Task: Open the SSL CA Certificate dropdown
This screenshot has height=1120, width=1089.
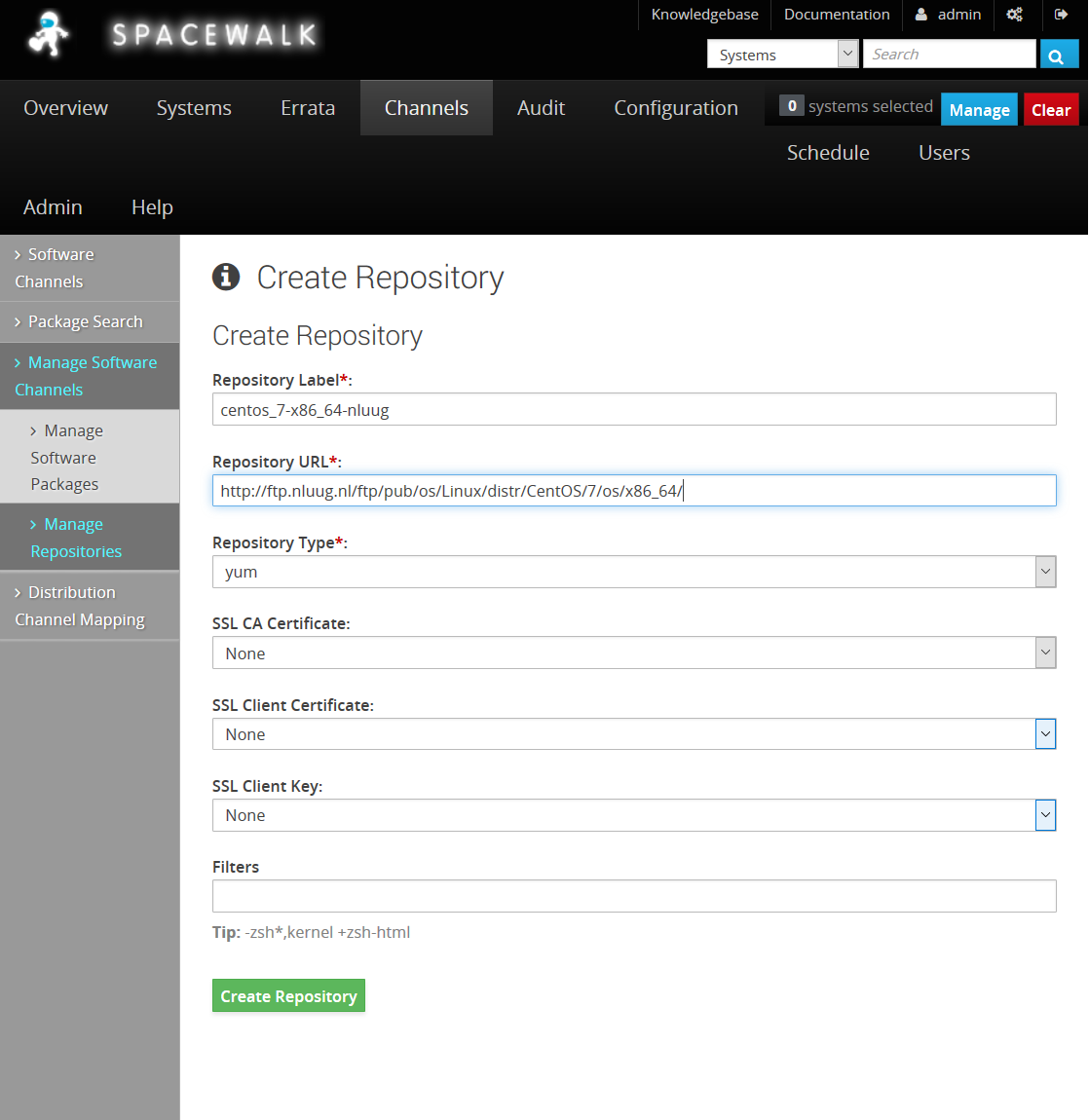Action: click(633, 653)
